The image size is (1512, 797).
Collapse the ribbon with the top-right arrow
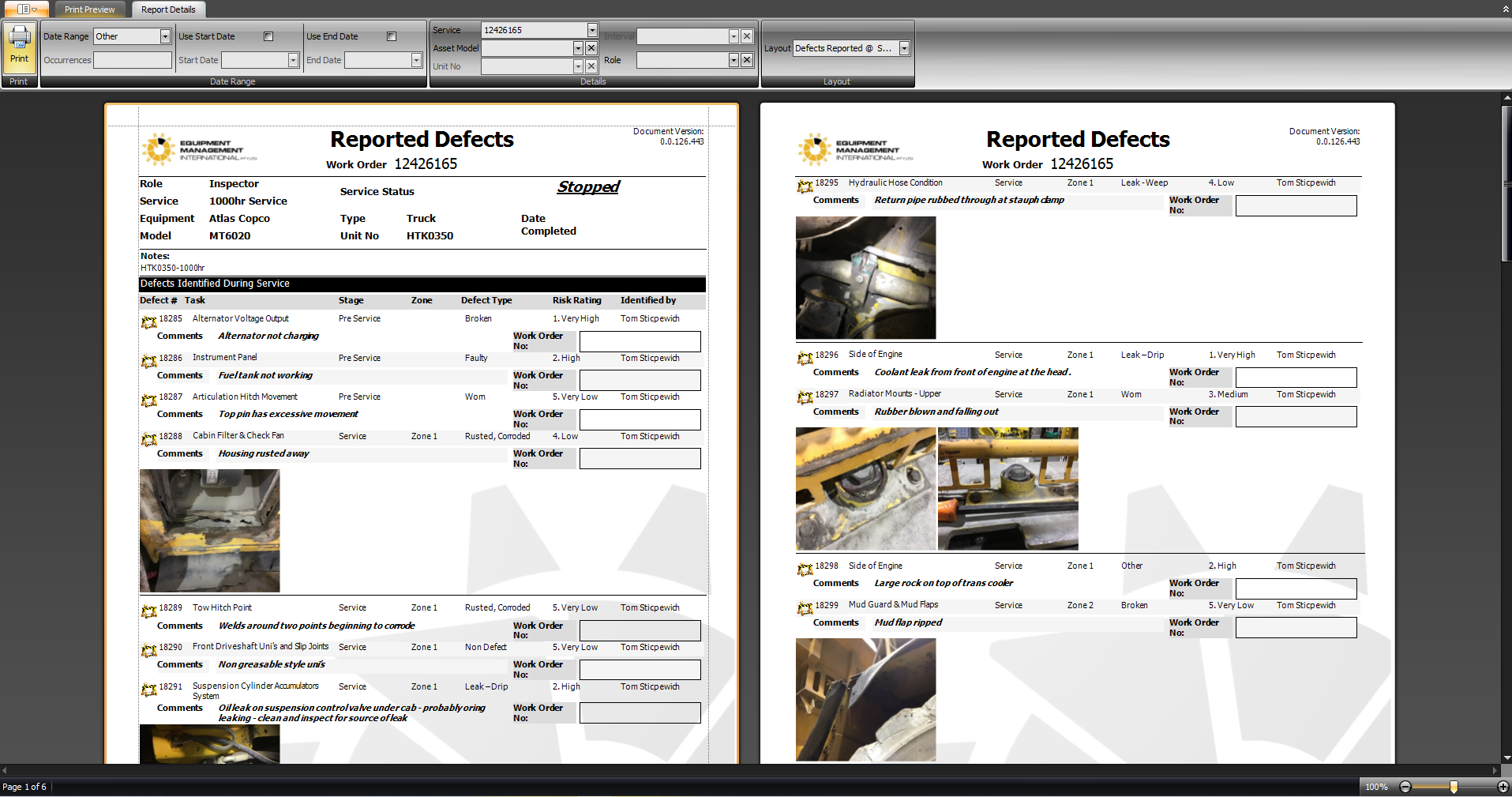(x=1505, y=9)
